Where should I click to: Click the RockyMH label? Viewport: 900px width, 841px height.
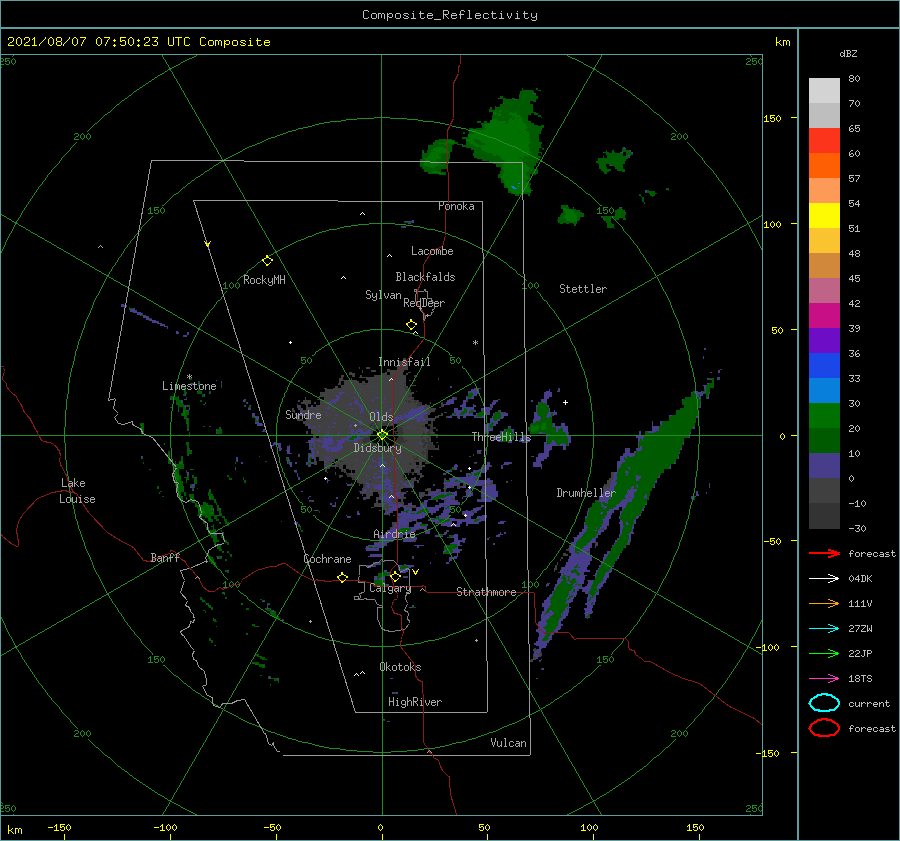tap(264, 280)
